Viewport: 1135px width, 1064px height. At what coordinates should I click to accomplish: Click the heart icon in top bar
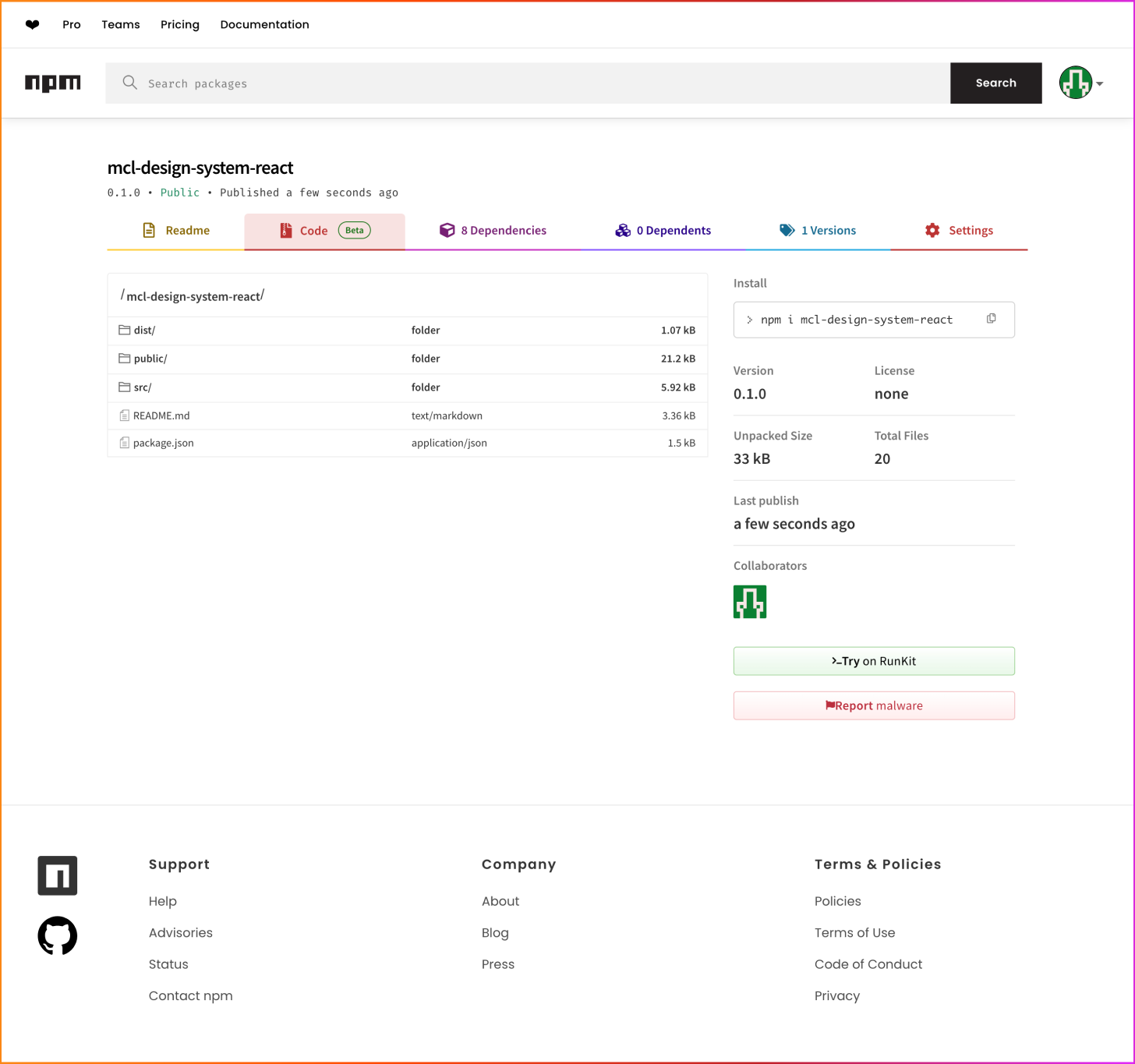click(32, 24)
